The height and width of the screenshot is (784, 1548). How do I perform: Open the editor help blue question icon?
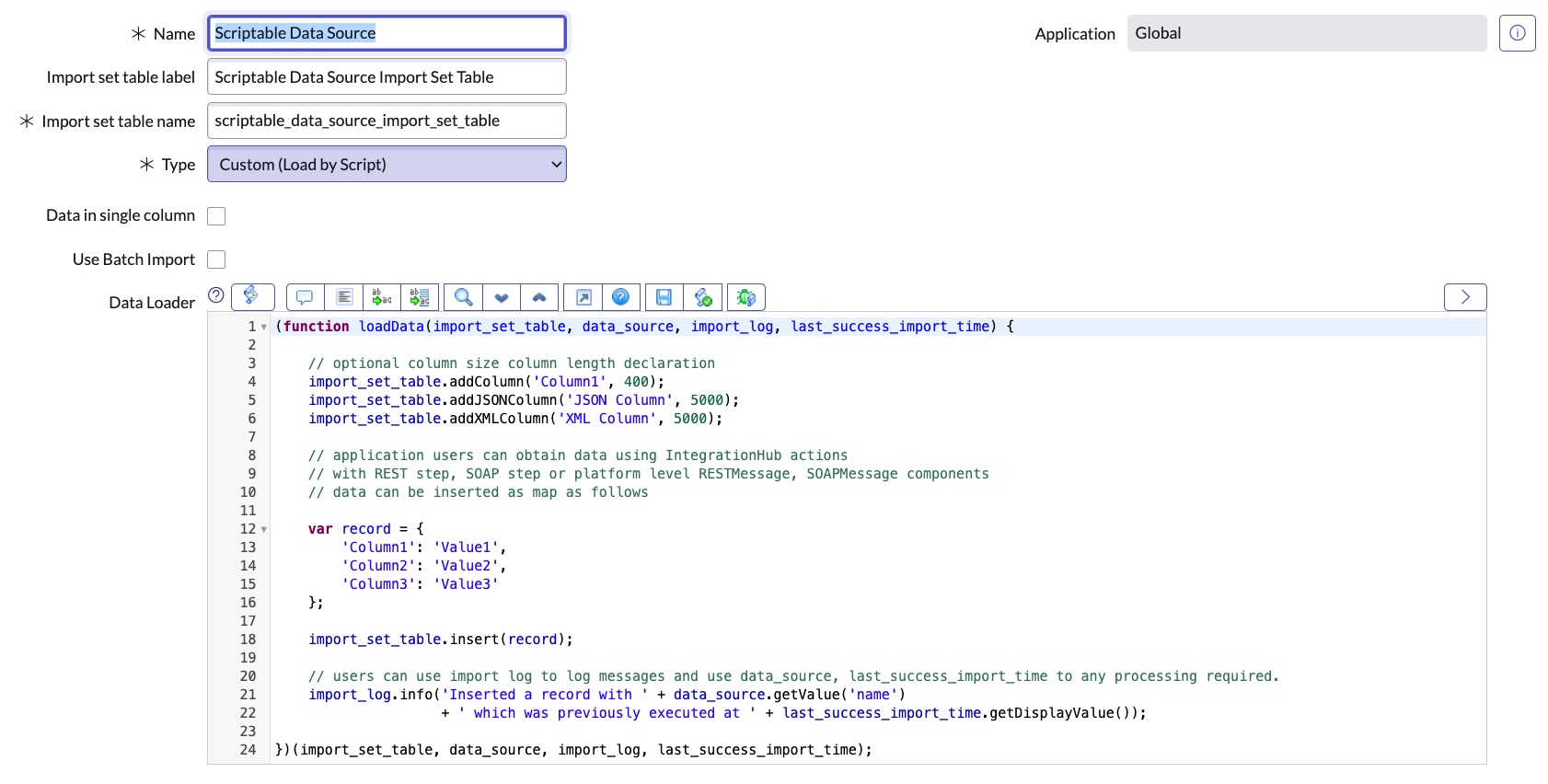[x=621, y=297]
